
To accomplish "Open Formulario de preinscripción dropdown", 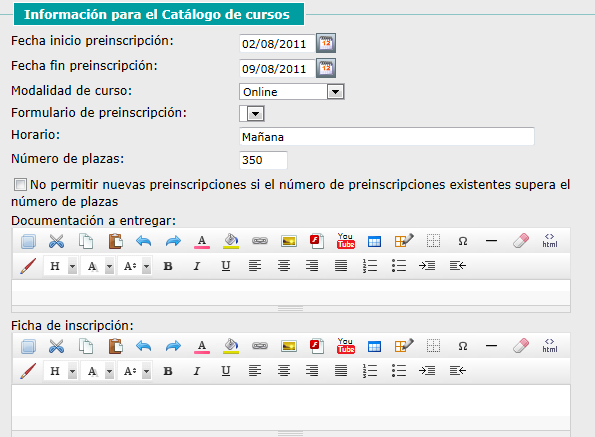I will (252, 113).
